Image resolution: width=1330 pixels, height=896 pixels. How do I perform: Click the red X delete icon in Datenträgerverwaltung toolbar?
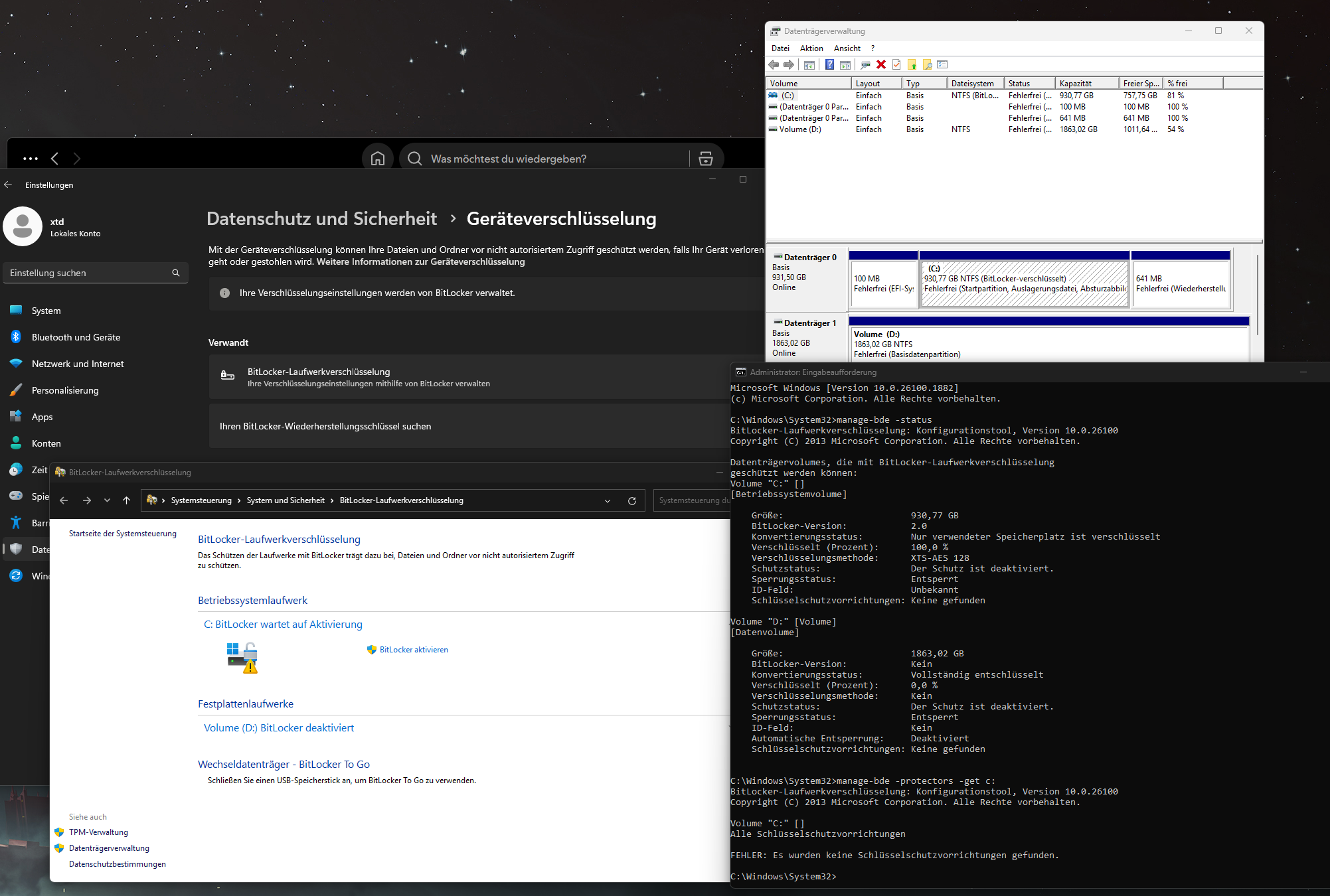[881, 64]
